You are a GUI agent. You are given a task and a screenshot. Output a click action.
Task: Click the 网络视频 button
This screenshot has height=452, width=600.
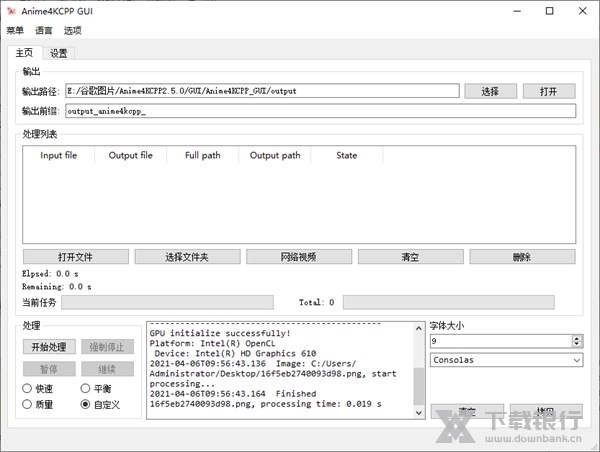[x=297, y=257]
